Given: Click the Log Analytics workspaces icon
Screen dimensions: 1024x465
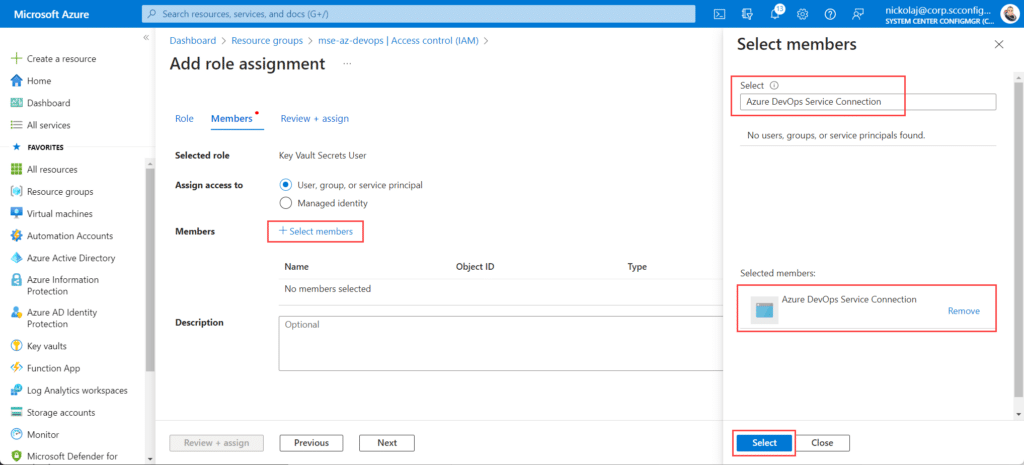Looking at the screenshot, I should tap(17, 391).
